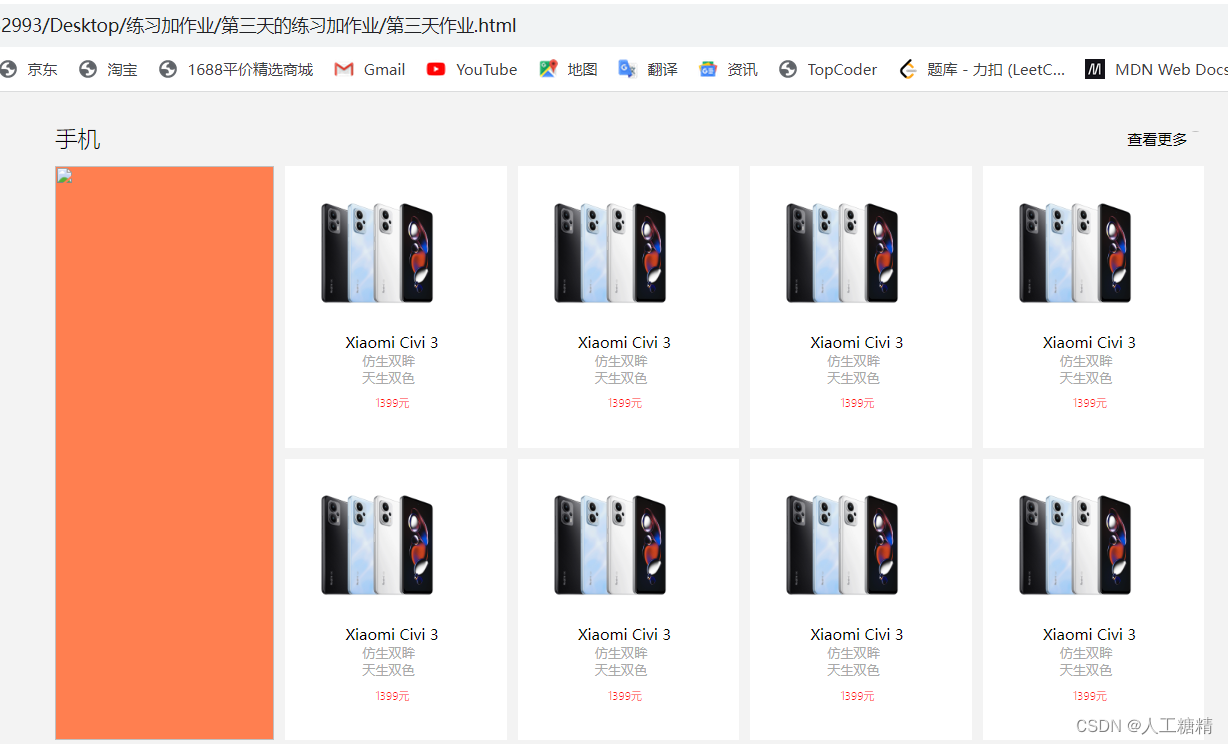The height and width of the screenshot is (744, 1228).
Task: Click Xiaomi Civi 3 title in top row second card
Action: click(624, 342)
